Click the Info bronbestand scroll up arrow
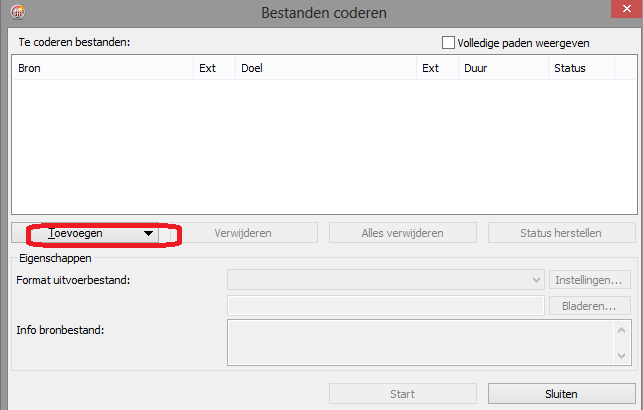 (622, 330)
